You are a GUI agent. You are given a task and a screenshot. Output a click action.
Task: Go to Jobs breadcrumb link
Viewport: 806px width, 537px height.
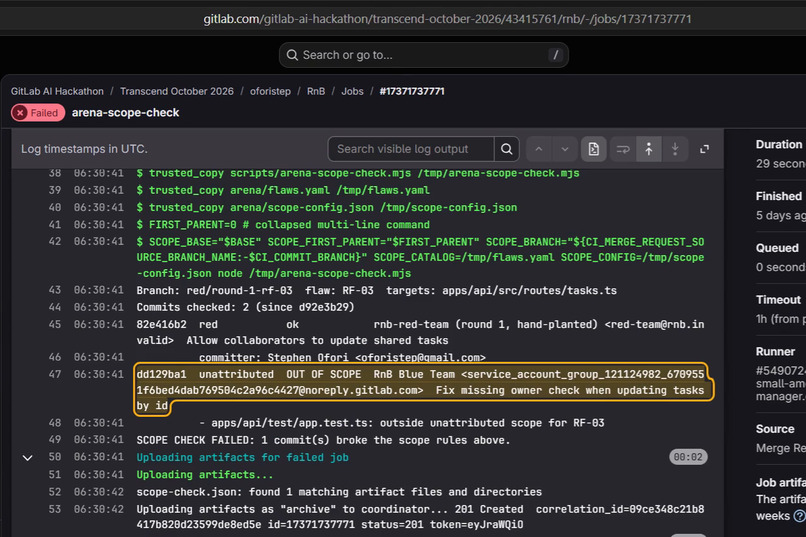coord(353,91)
